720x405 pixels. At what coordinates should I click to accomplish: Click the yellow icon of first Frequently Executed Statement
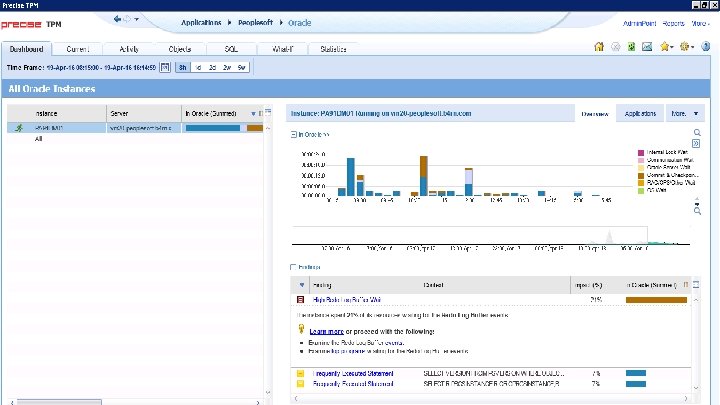click(x=300, y=374)
